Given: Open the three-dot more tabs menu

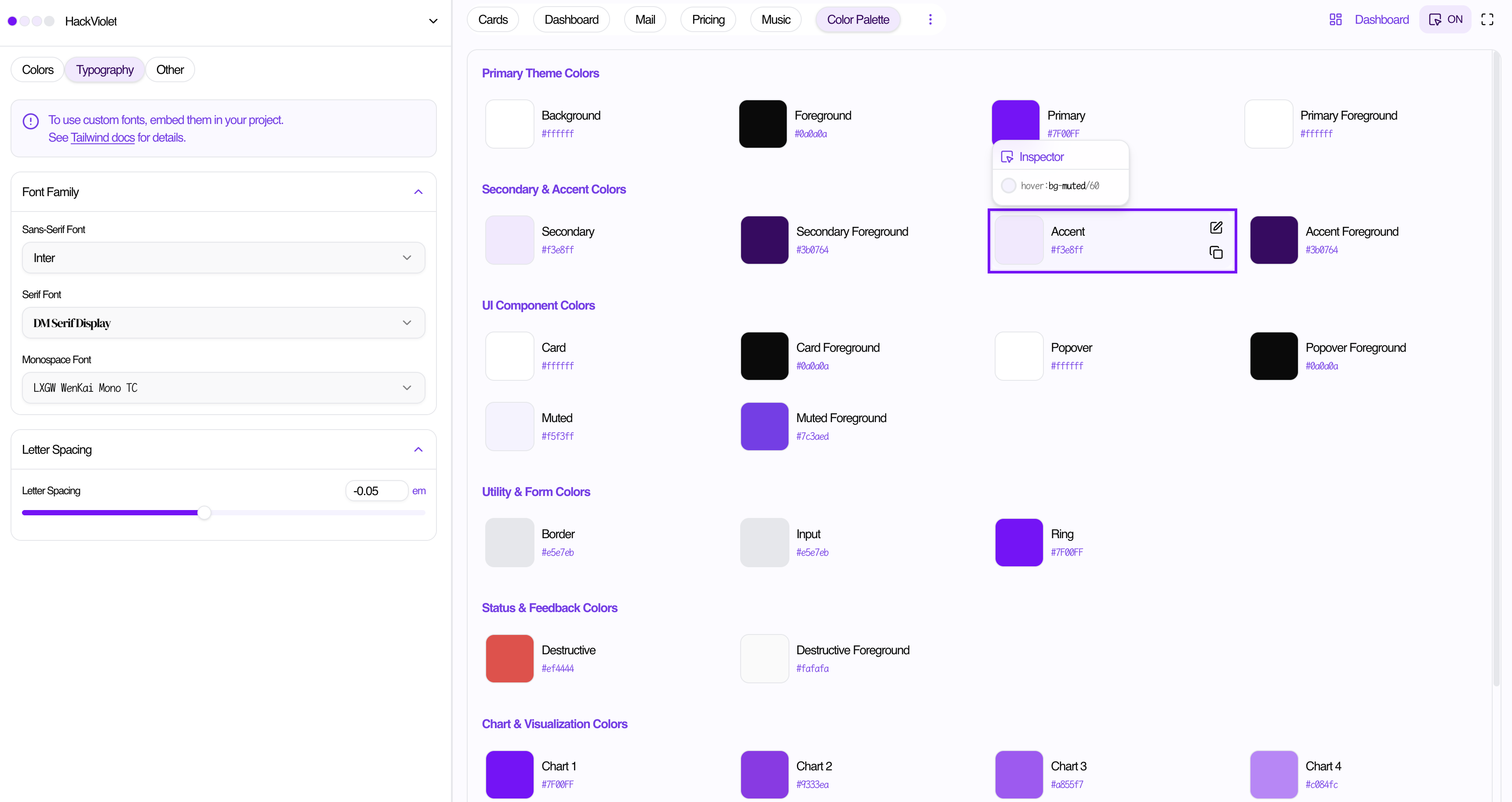Looking at the screenshot, I should 930,19.
